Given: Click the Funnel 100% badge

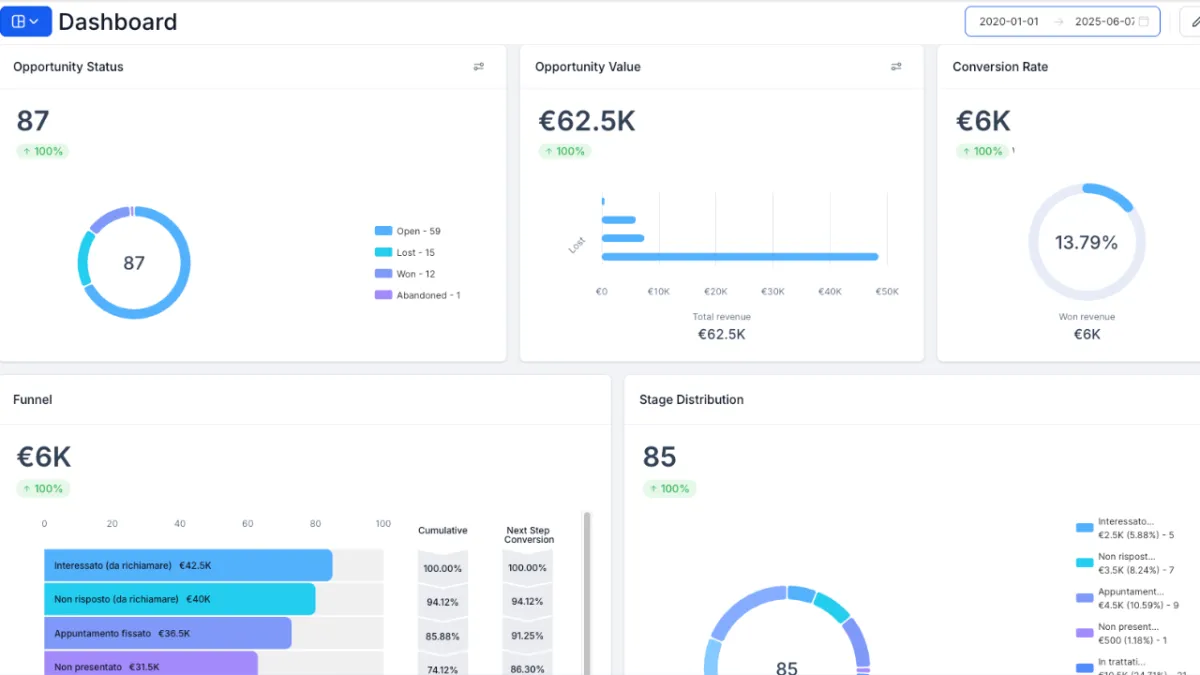Looking at the screenshot, I should 42,489.
